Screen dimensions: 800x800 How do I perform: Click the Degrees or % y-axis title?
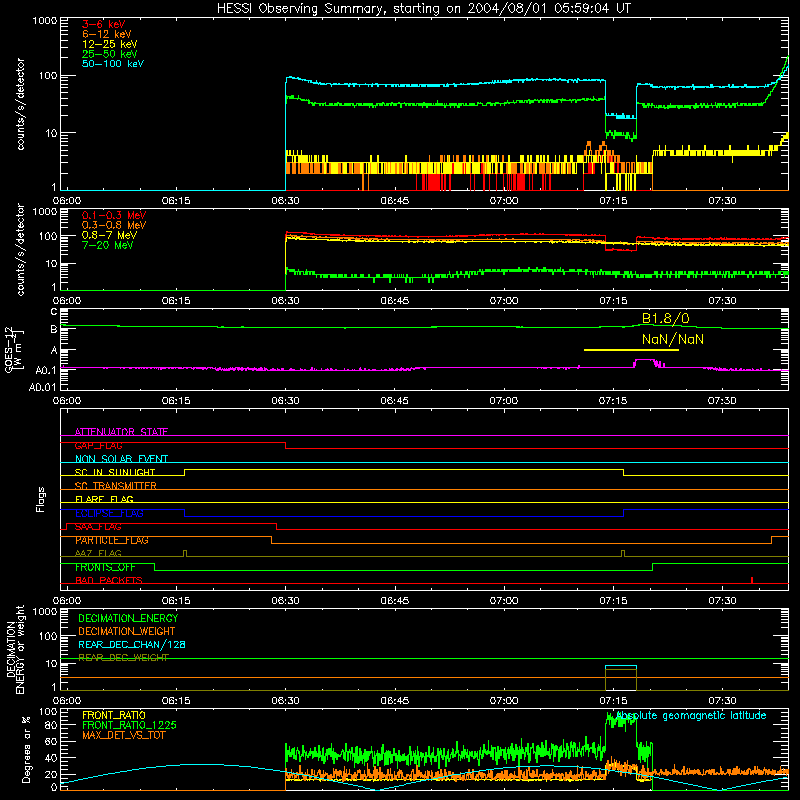[x=27, y=749]
